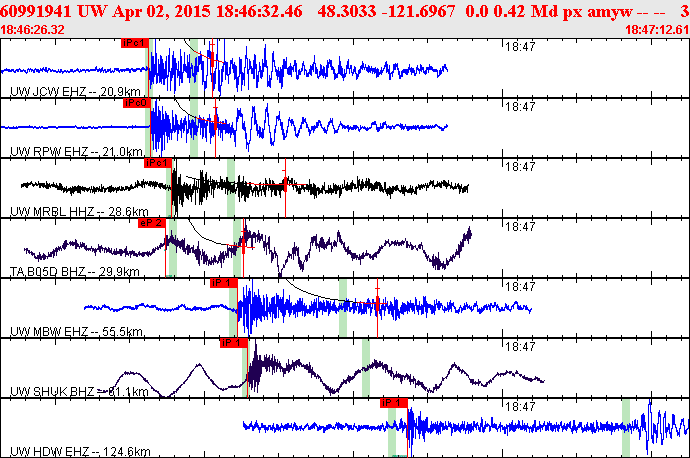This screenshot has height=458, width=690.
Task: Select the red pick flag on TA B05D trace
Action: point(151,223)
